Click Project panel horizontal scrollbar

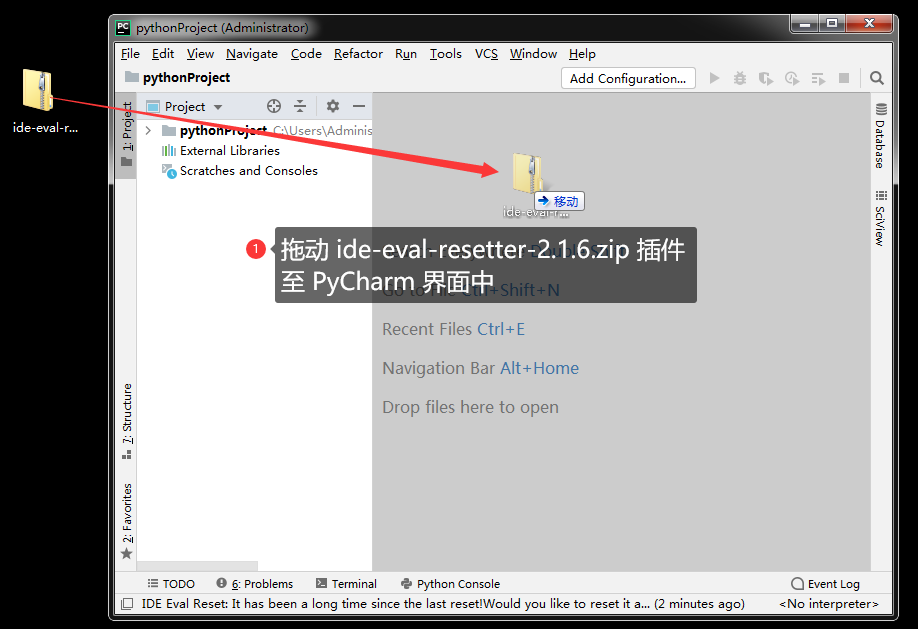[197, 566]
